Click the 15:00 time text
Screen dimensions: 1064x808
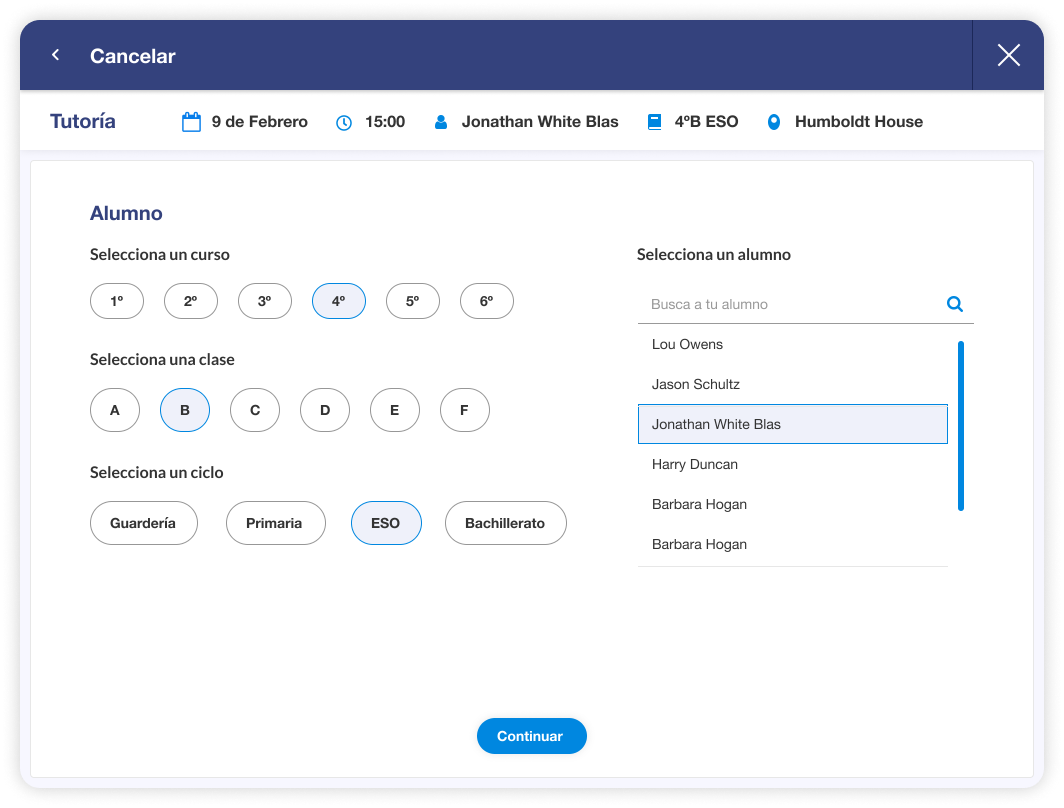click(x=385, y=122)
